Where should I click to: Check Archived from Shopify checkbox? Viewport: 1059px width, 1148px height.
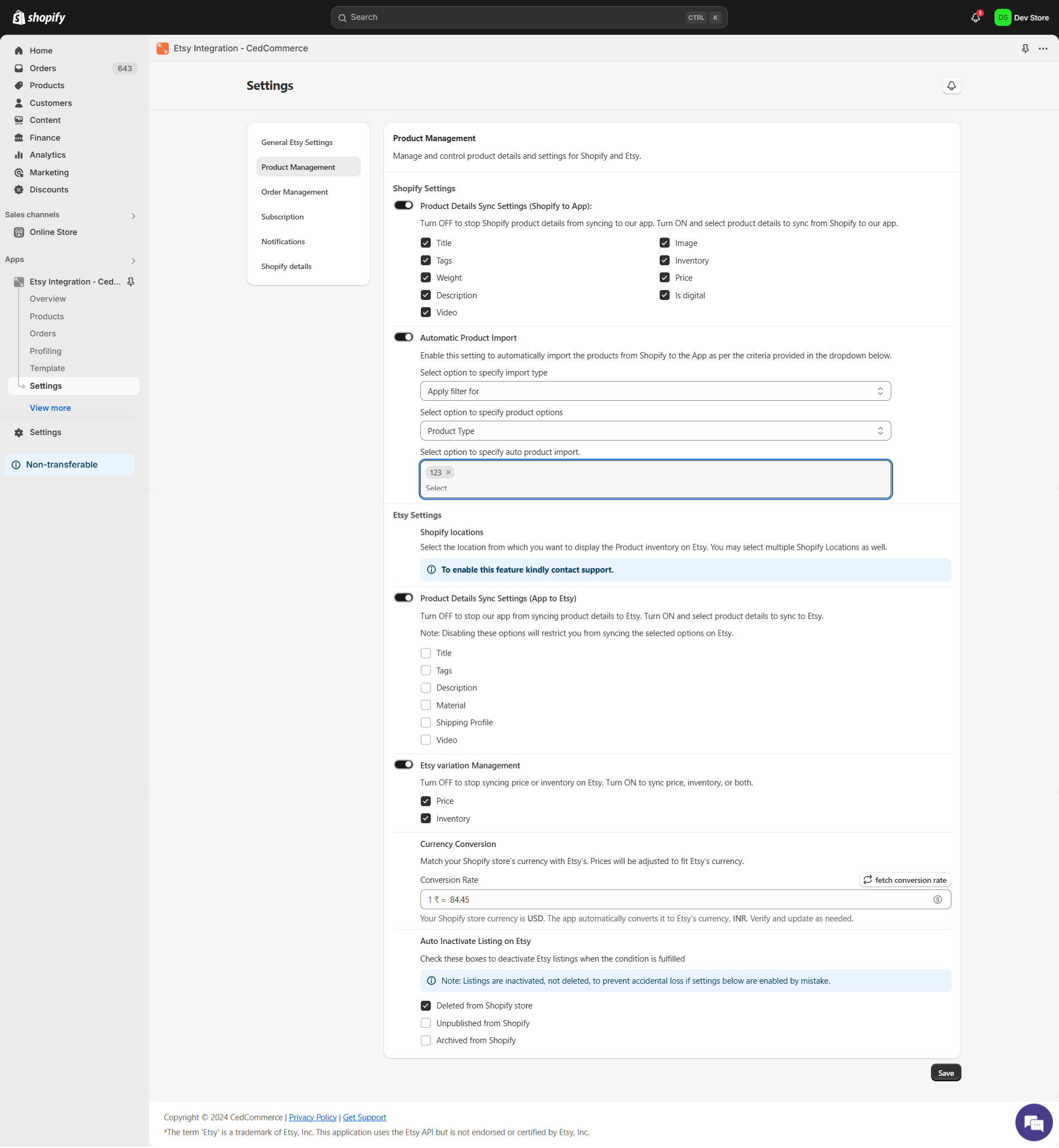tap(426, 1040)
